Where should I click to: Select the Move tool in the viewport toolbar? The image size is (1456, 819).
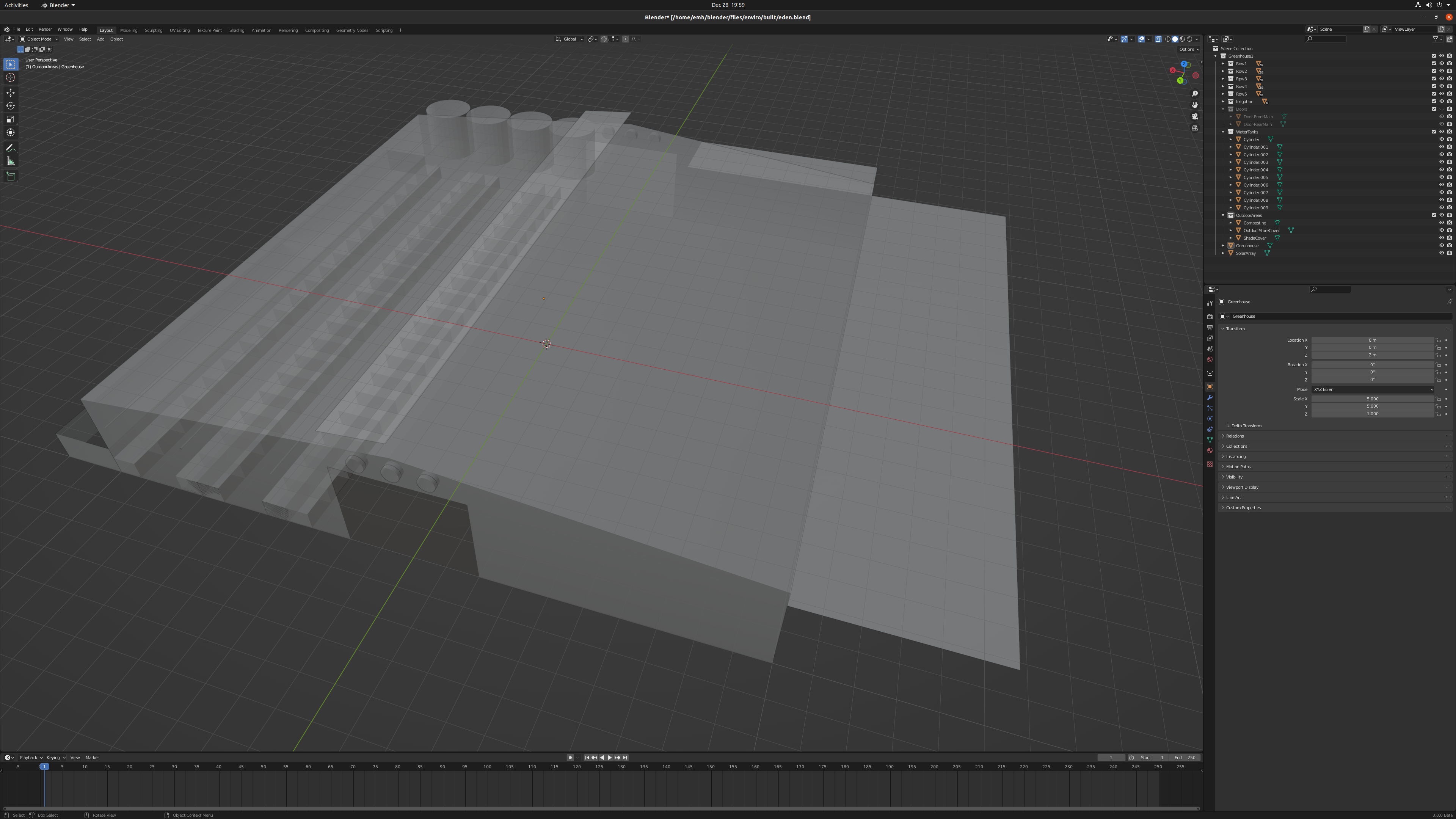click(11, 93)
